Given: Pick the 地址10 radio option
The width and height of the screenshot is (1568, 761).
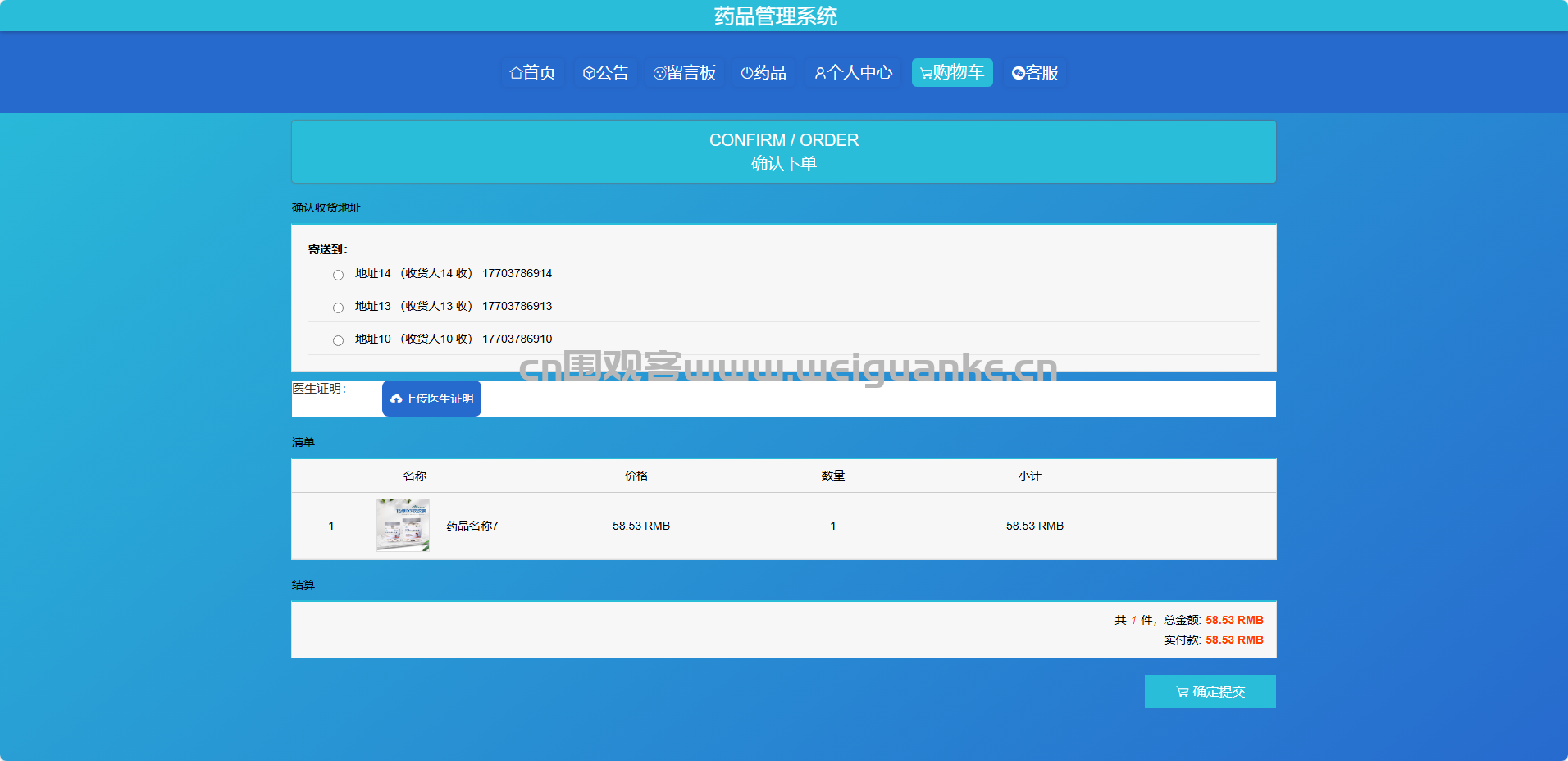Looking at the screenshot, I should [x=338, y=340].
